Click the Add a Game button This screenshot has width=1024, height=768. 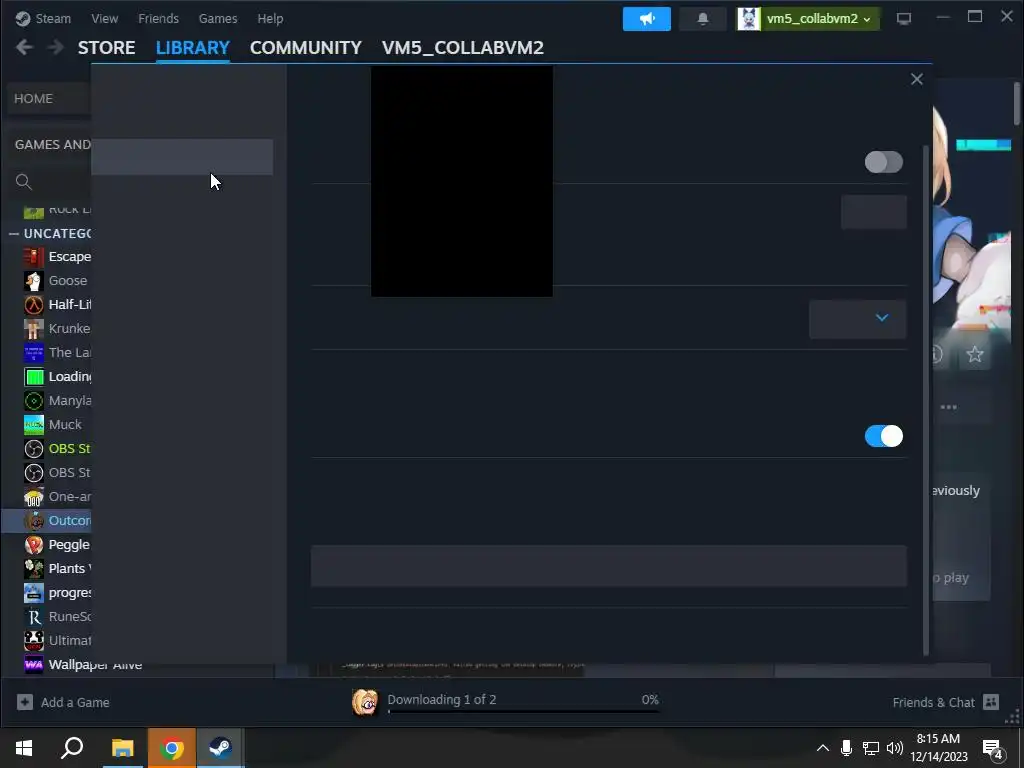[63, 703]
